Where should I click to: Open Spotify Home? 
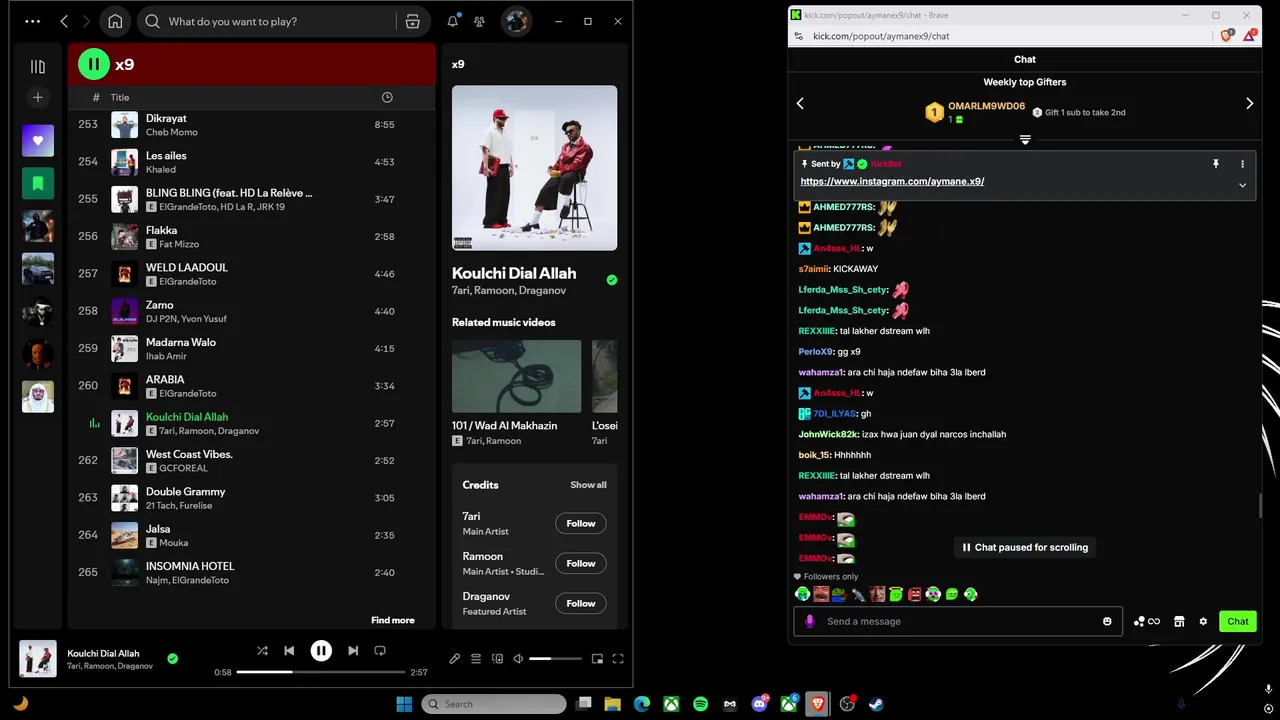tap(115, 21)
